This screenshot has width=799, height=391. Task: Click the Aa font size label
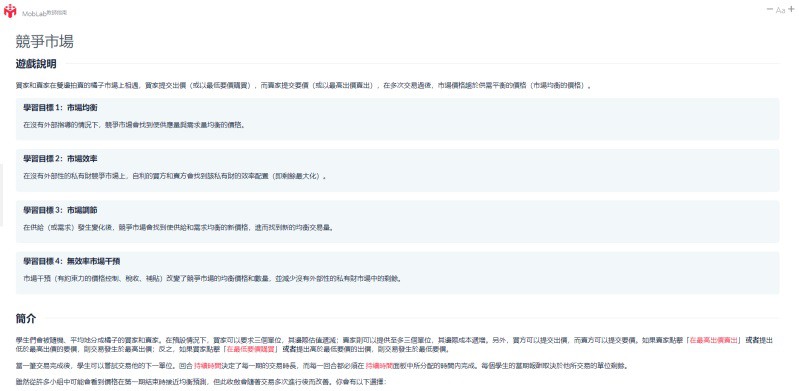point(780,10)
